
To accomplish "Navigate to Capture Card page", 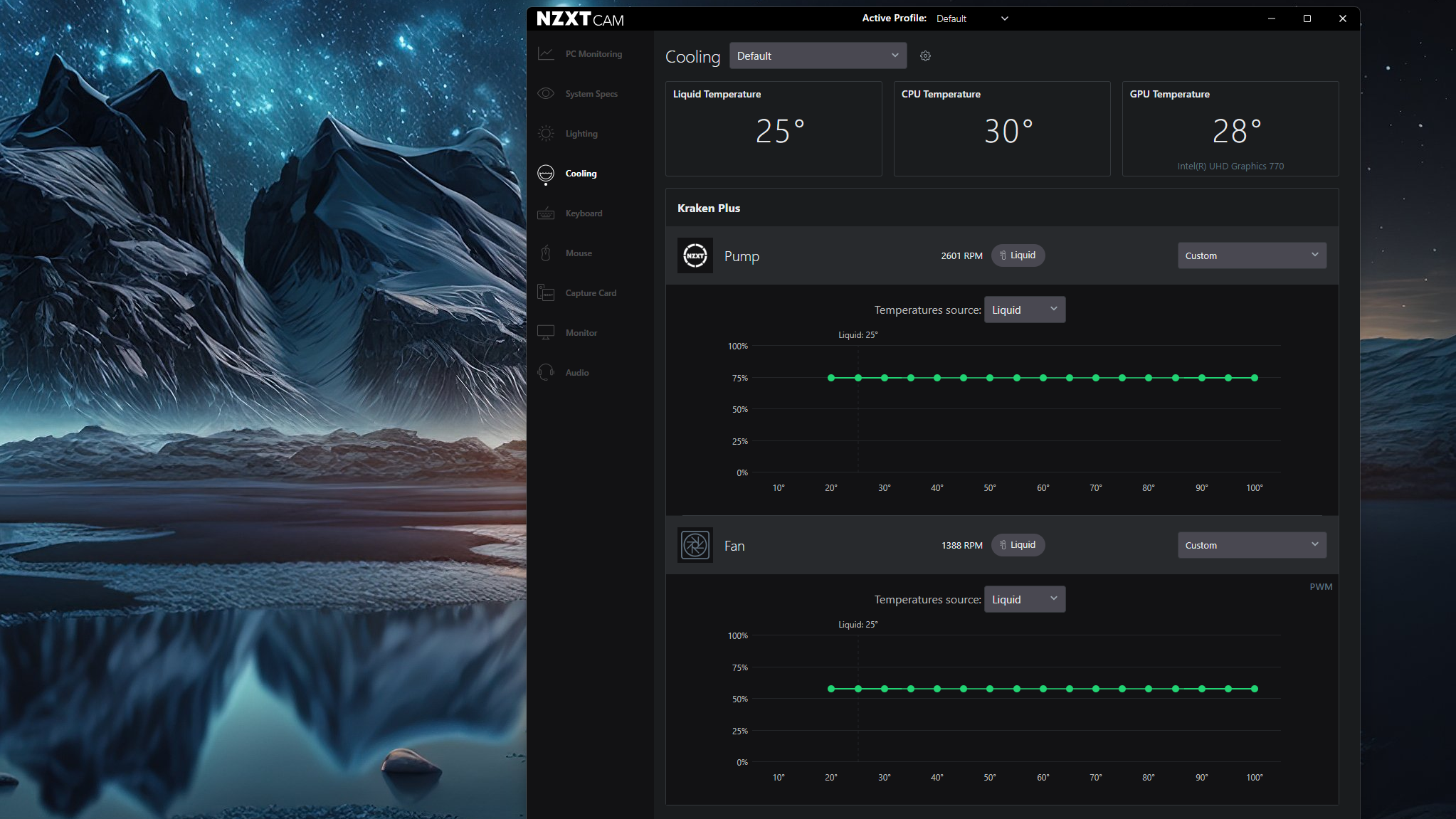I will click(x=591, y=293).
